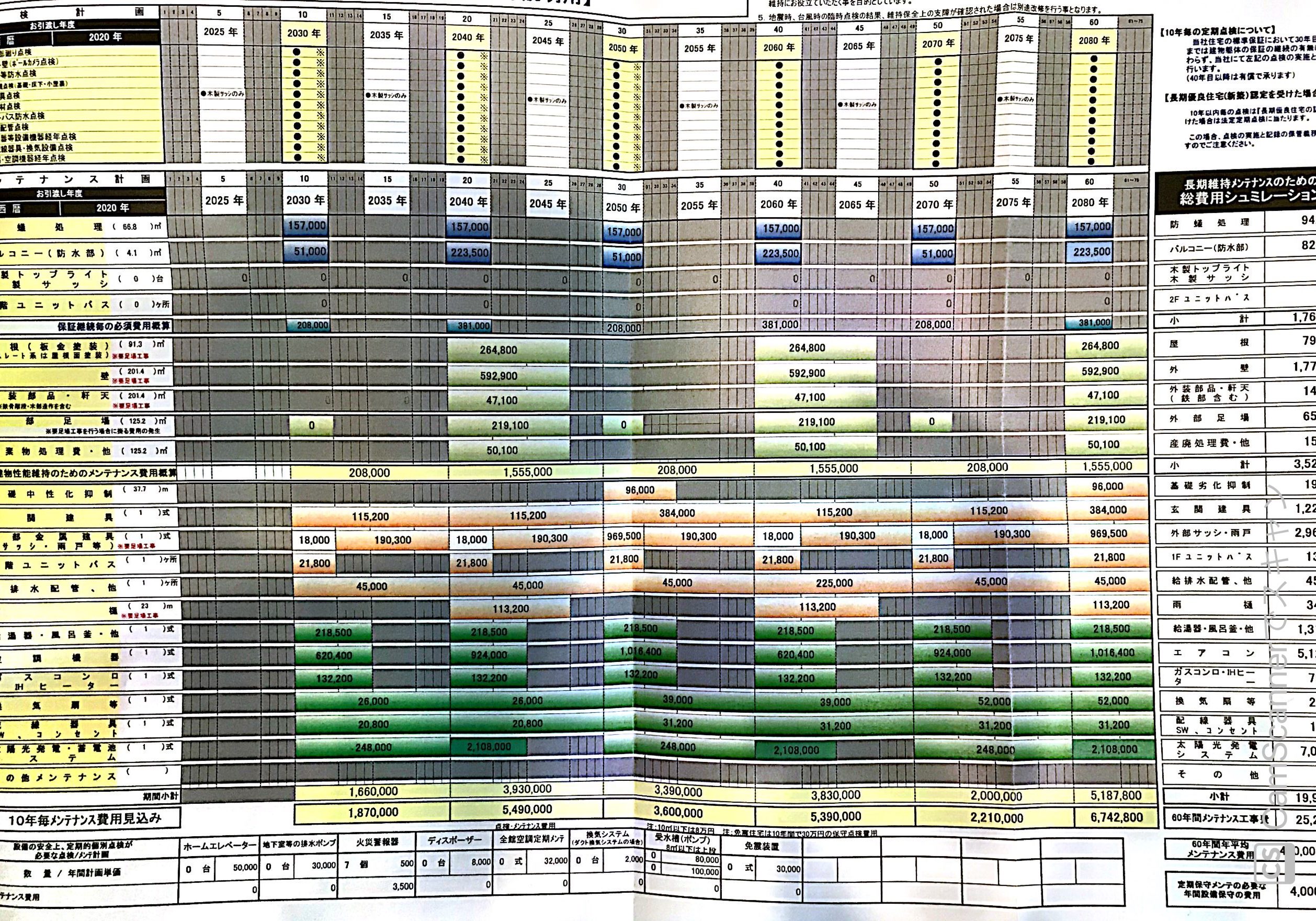This screenshot has width=1316, height=921.
Task: Click 換気扇等 in the right summary table
Action: tap(1216, 701)
